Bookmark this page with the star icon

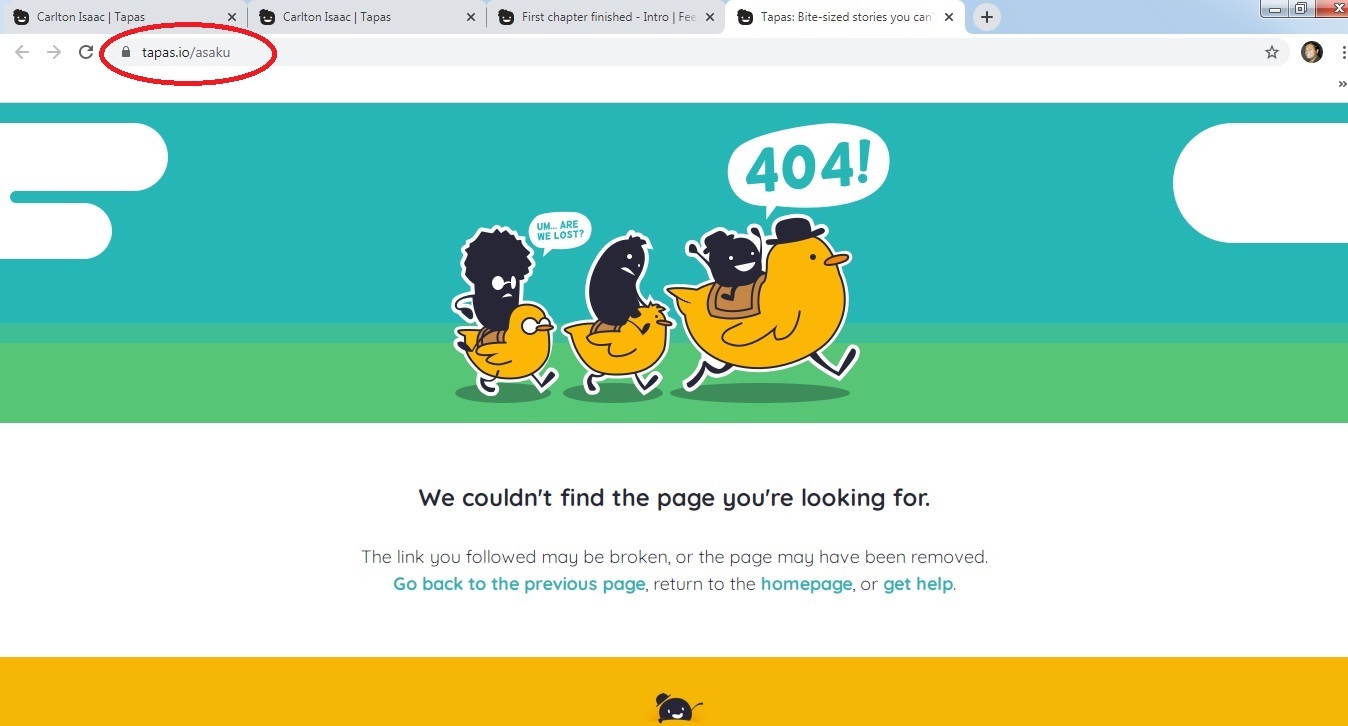(1272, 52)
